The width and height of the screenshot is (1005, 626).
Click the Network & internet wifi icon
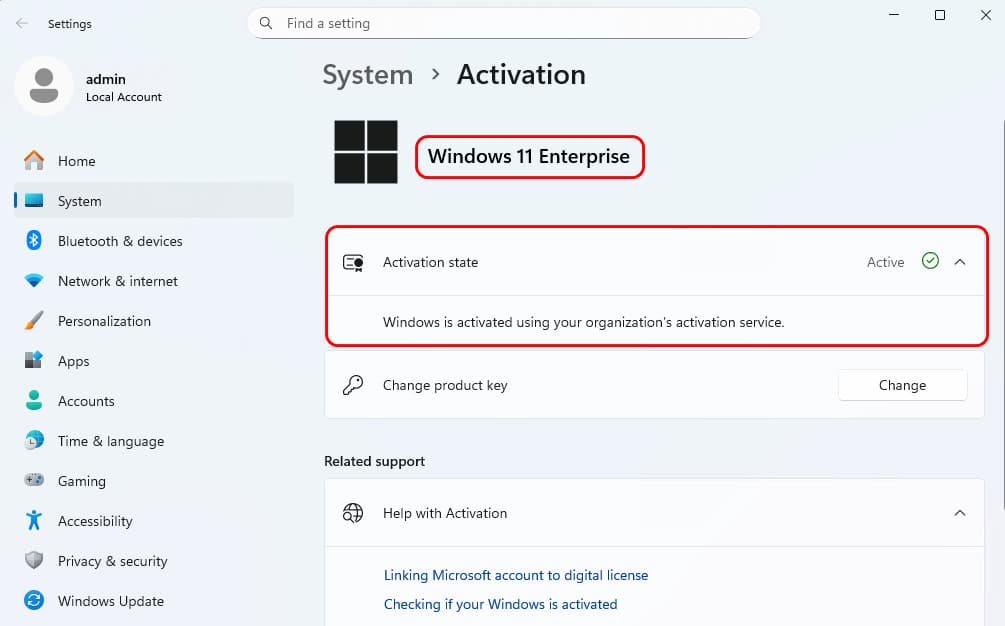tap(34, 281)
